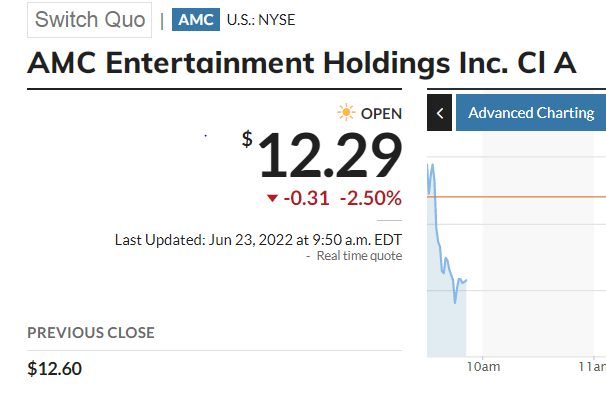This screenshot has width=606, height=411.
Task: Click the Last Updated timestamp text
Action: (258, 240)
